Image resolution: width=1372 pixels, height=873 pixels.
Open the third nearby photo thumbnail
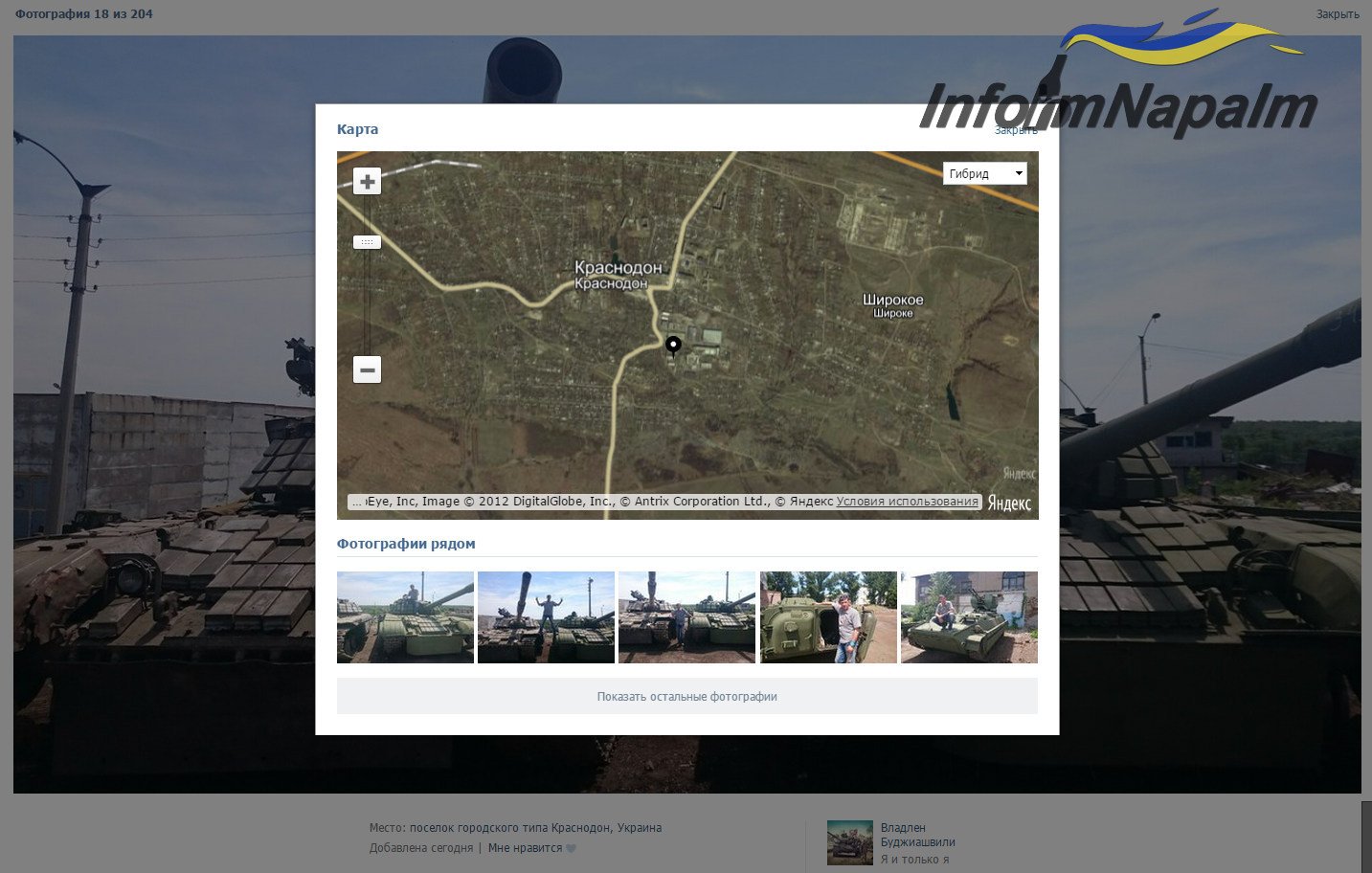pos(686,617)
